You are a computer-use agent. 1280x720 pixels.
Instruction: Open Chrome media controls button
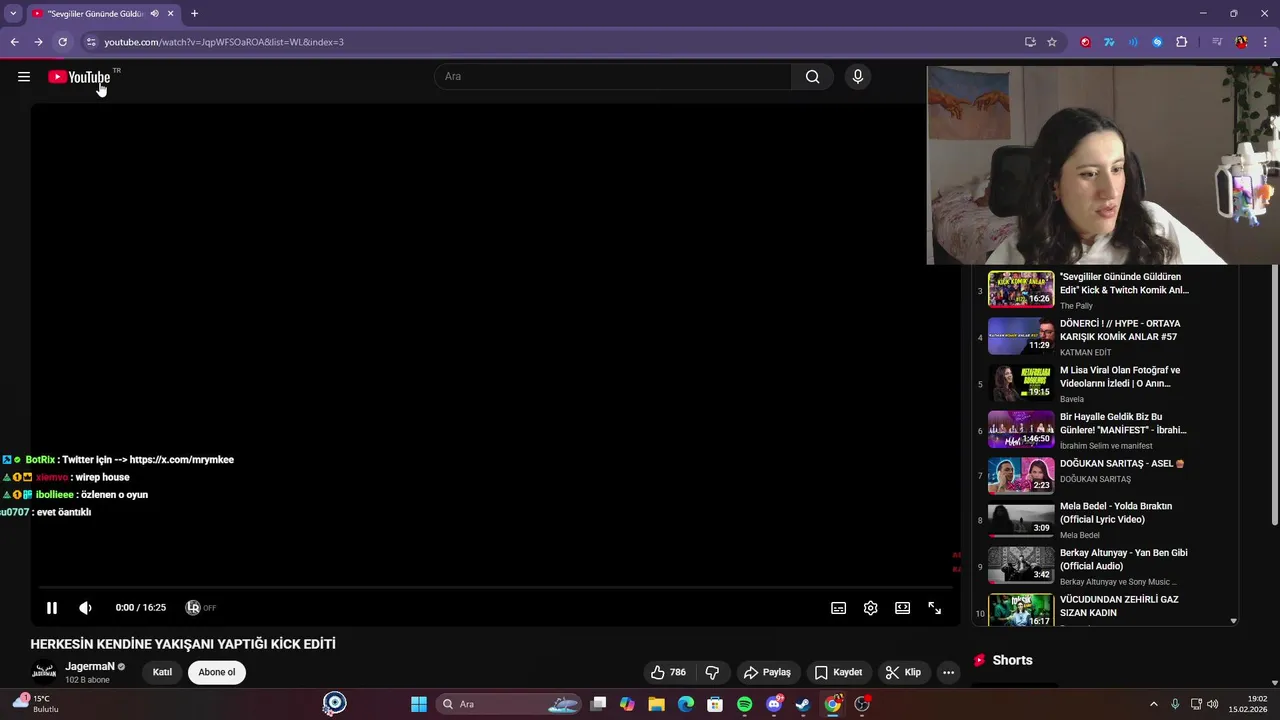point(1217,42)
